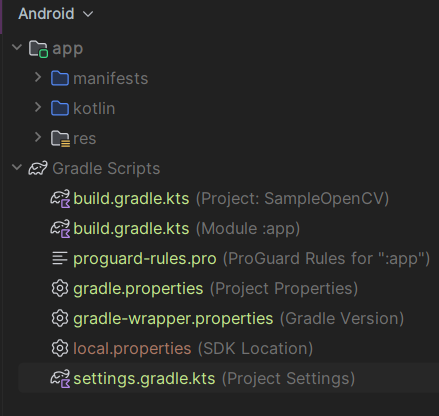Screen dimensions: 439x416
Task: Expand the res folder chevron
Action: pos(38,137)
